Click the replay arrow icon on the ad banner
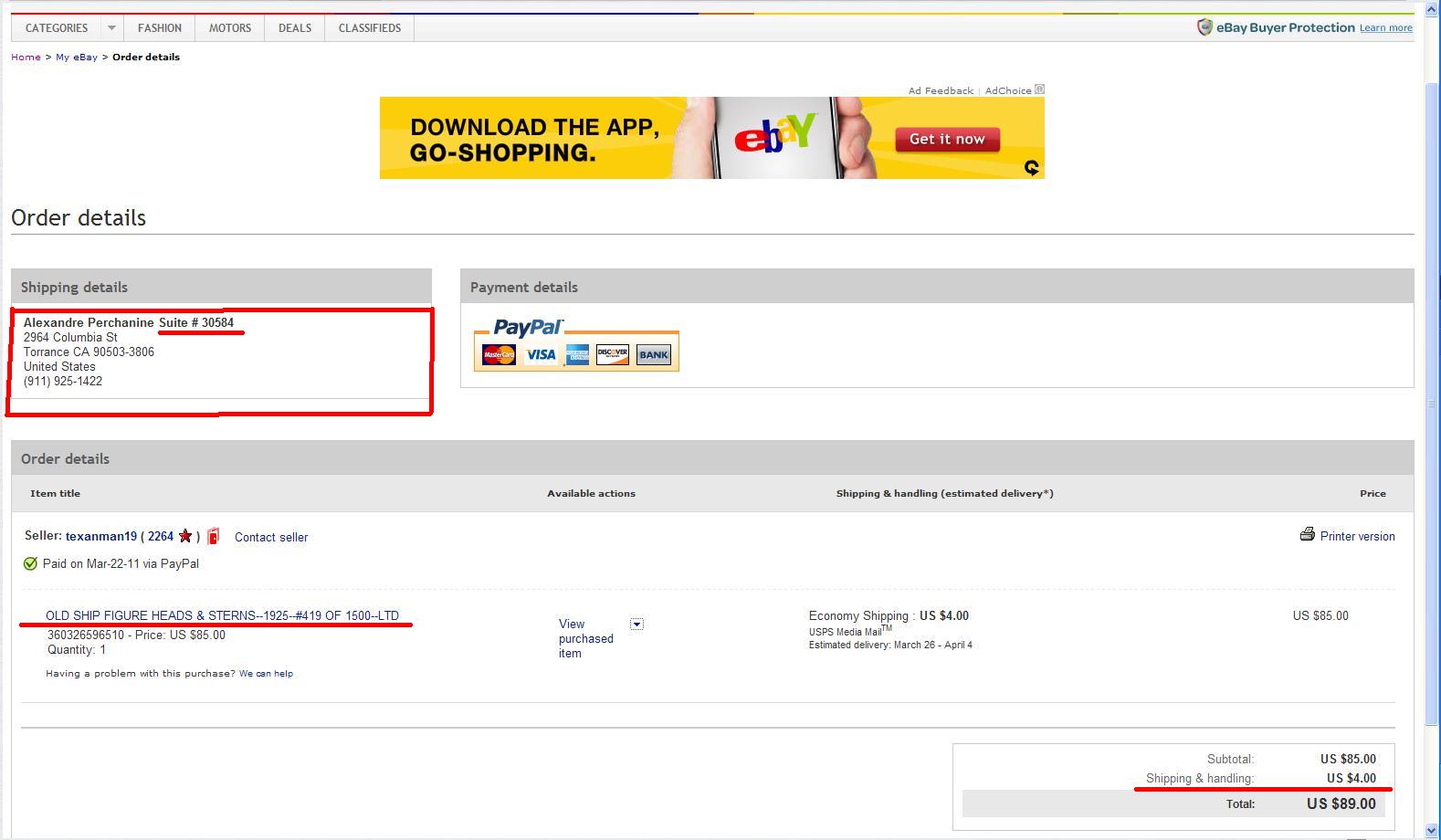The height and width of the screenshot is (840, 1441). click(1032, 167)
